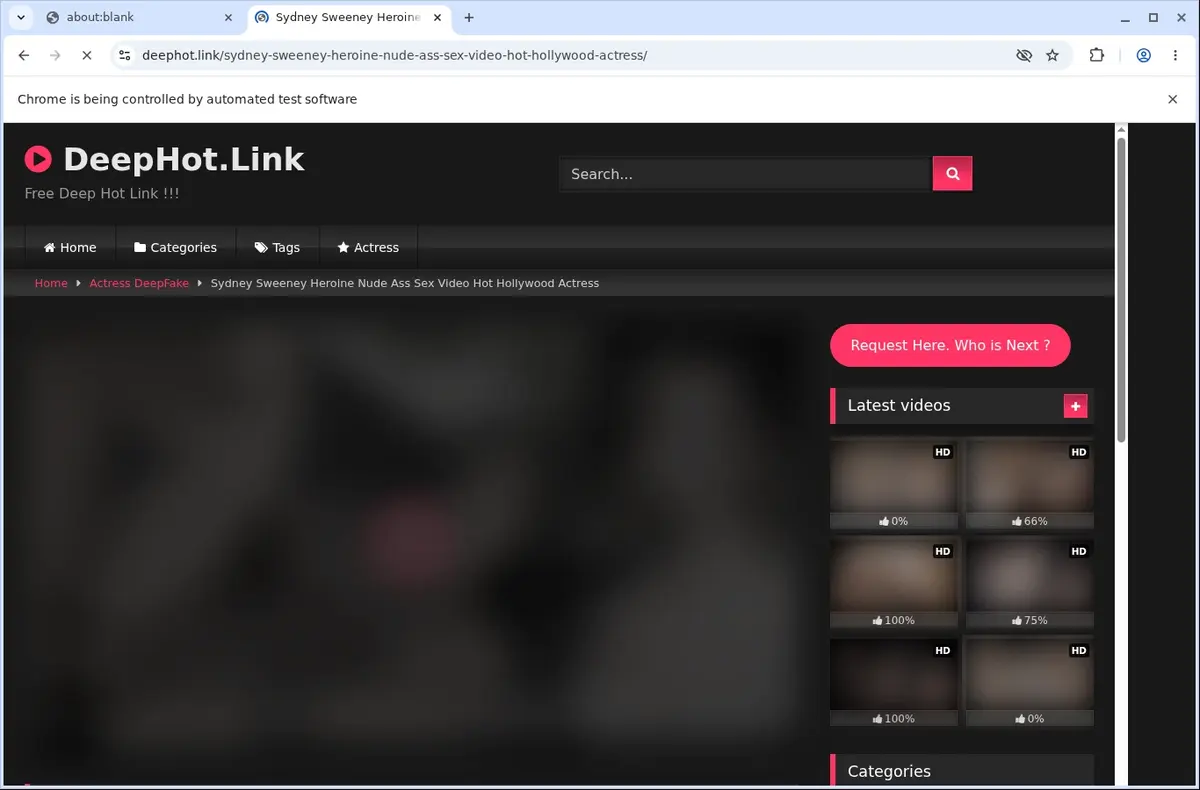The height and width of the screenshot is (790, 1200).
Task: Open a new tab with the plus button
Action: click(x=469, y=17)
